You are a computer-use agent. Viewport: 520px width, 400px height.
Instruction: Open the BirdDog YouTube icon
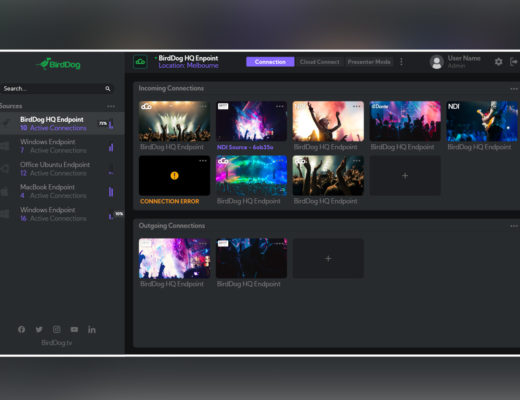coord(74,329)
